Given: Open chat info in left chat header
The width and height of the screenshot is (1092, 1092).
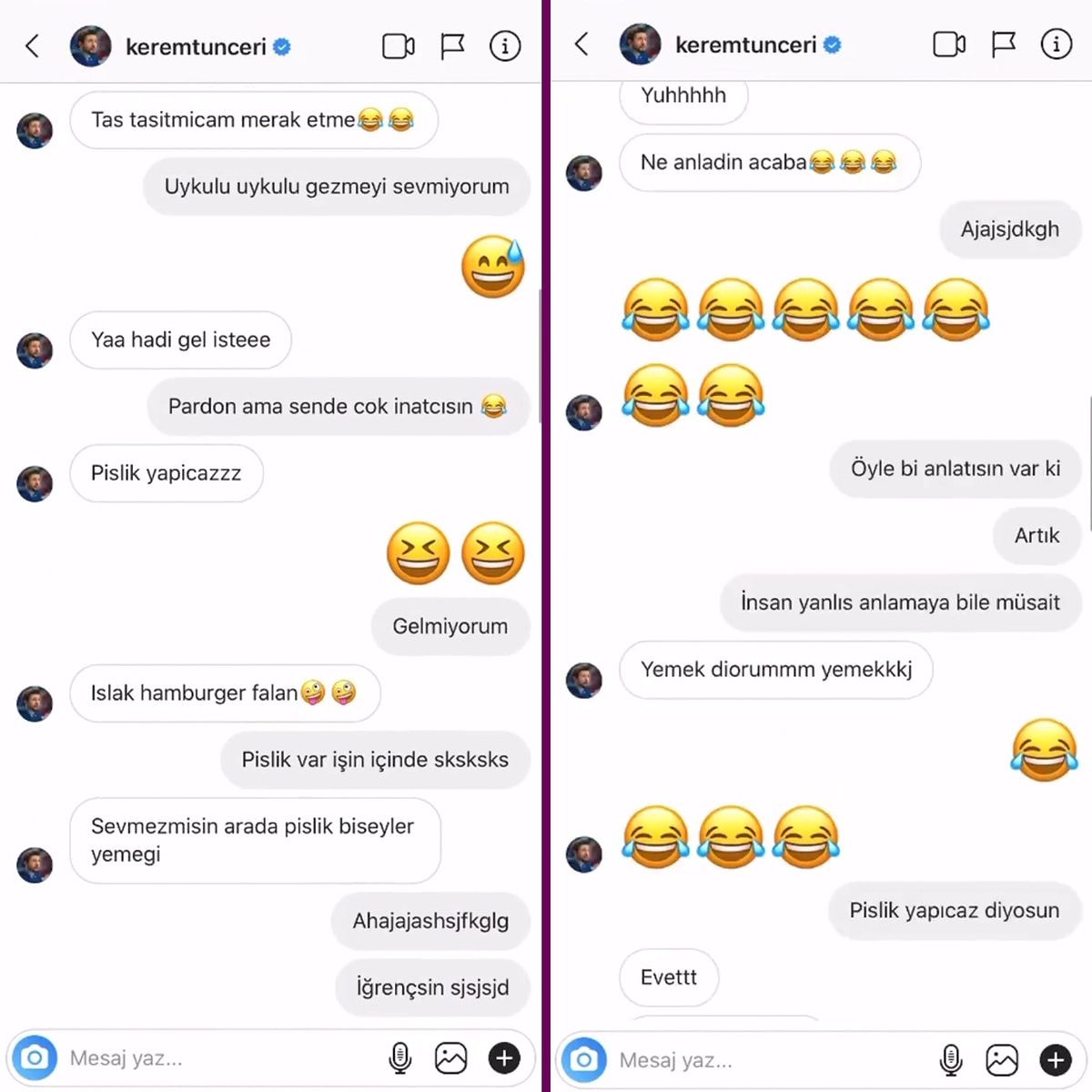Looking at the screenshot, I should (x=505, y=45).
